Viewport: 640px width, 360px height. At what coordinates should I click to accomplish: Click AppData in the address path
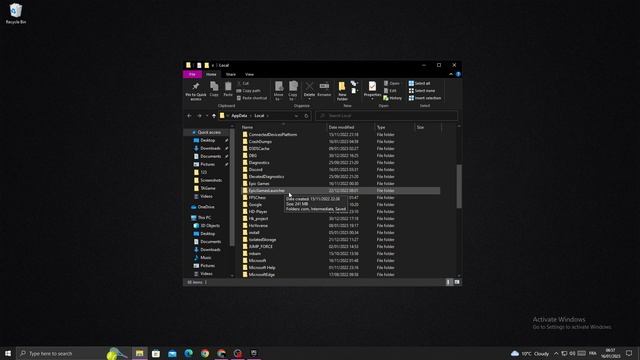(239, 116)
